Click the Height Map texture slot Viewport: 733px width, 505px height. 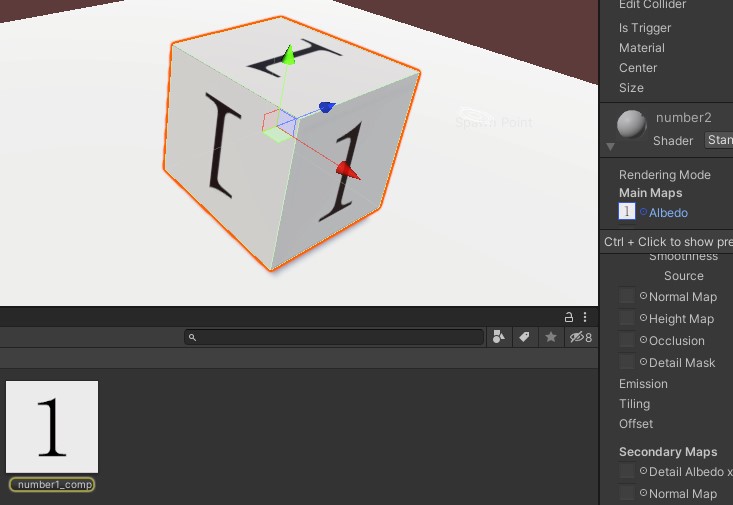point(627,318)
